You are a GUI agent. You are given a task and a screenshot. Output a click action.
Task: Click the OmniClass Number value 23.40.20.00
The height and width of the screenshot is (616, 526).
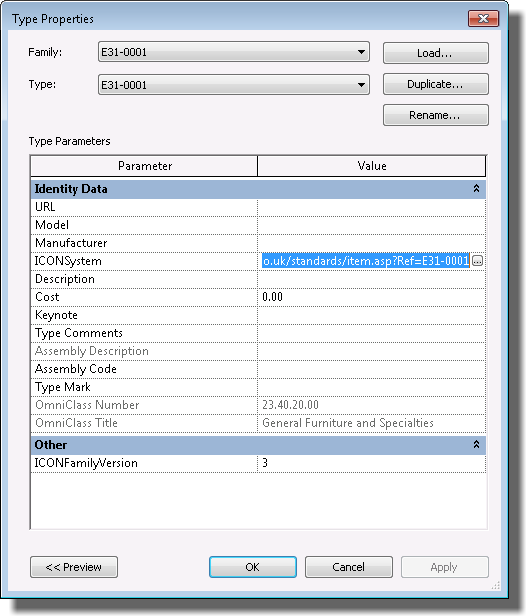click(290, 405)
